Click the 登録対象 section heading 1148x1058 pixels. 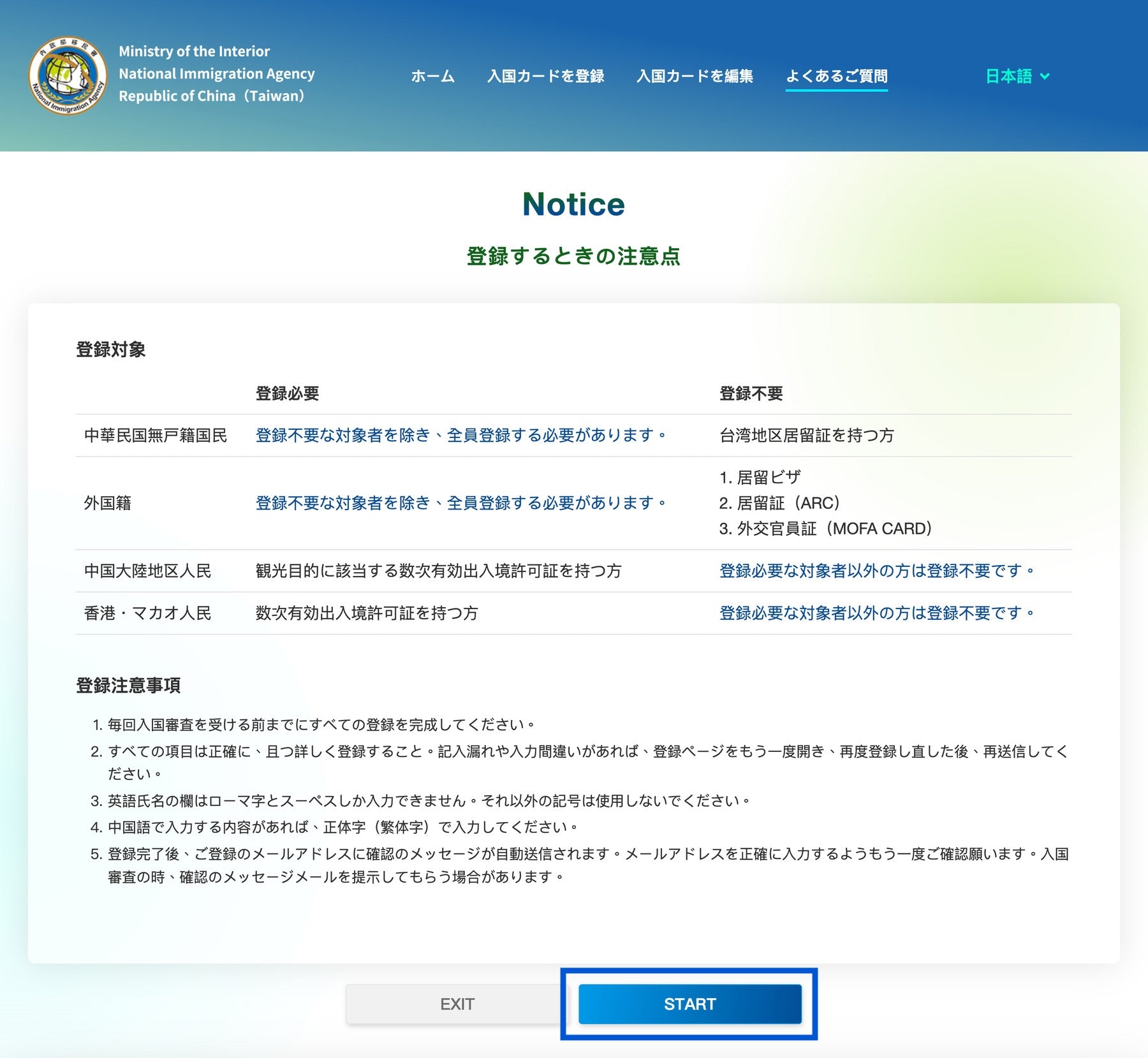point(111,349)
